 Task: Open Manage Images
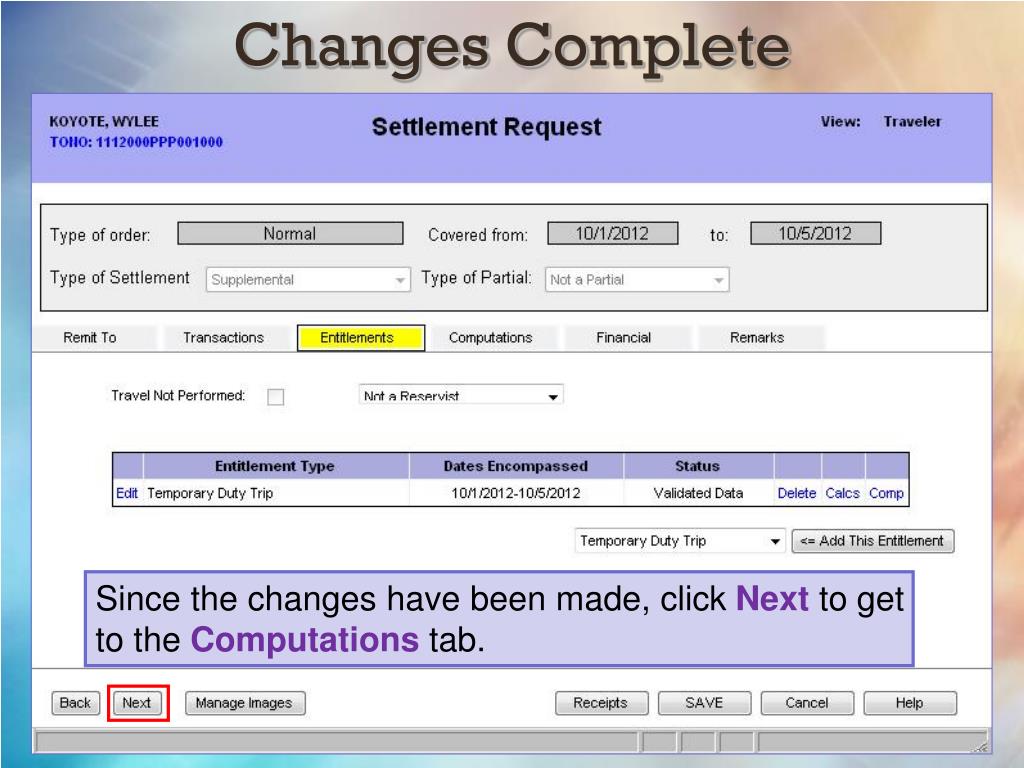tap(244, 703)
